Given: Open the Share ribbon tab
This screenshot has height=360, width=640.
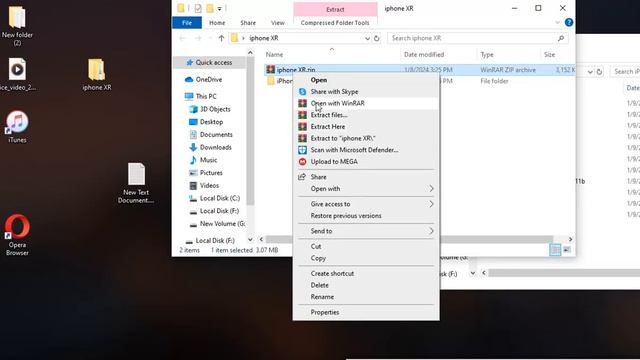Looking at the screenshot, I should (248, 23).
